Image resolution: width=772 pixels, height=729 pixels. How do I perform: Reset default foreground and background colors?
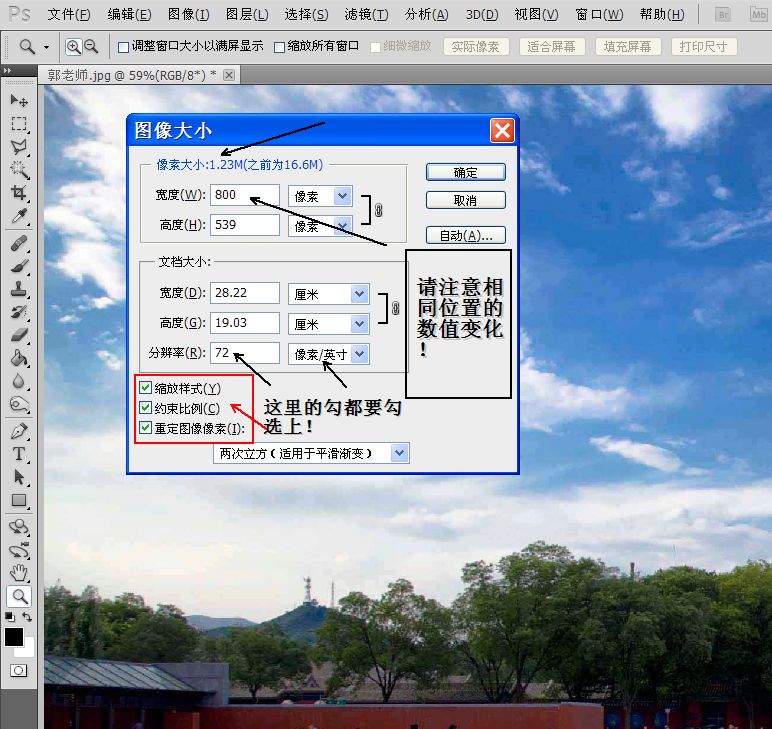click(9, 616)
